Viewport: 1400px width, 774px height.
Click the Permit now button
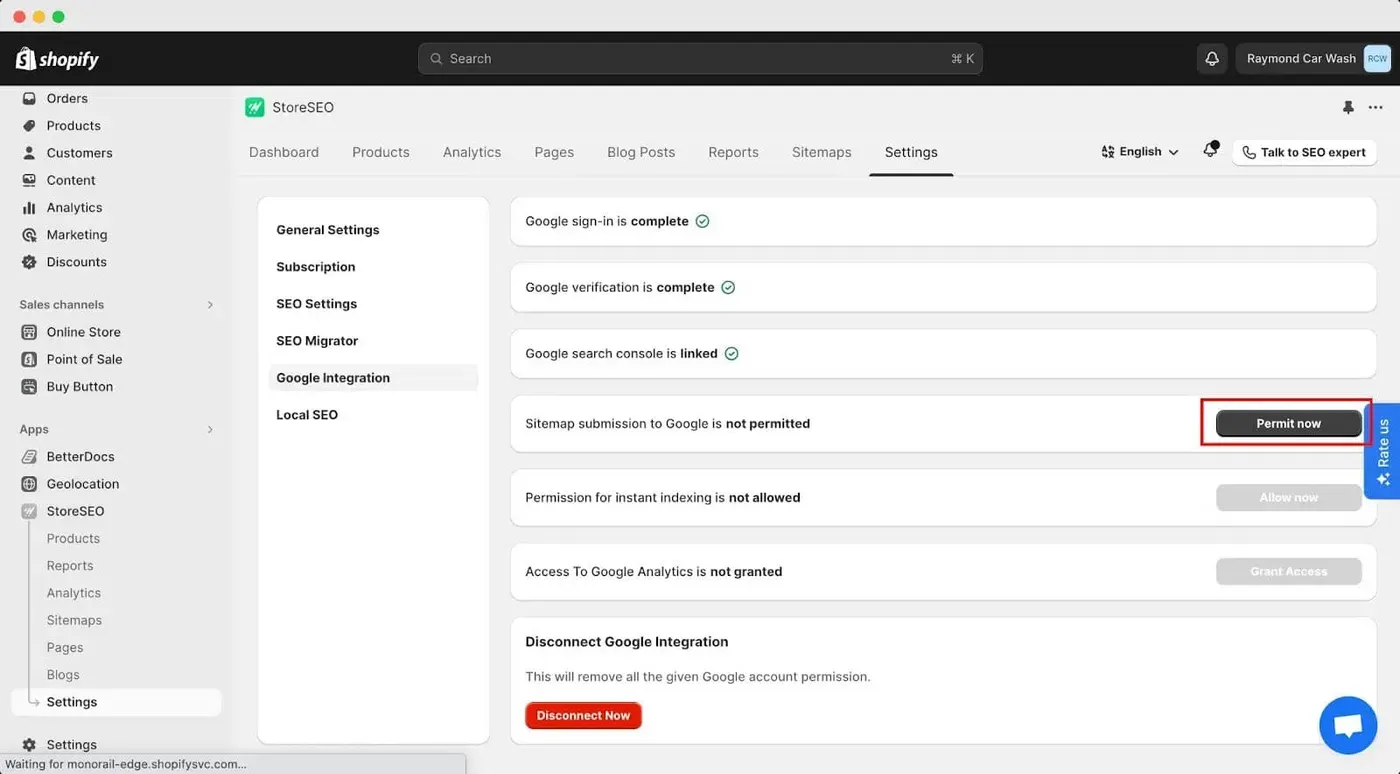pos(1288,424)
